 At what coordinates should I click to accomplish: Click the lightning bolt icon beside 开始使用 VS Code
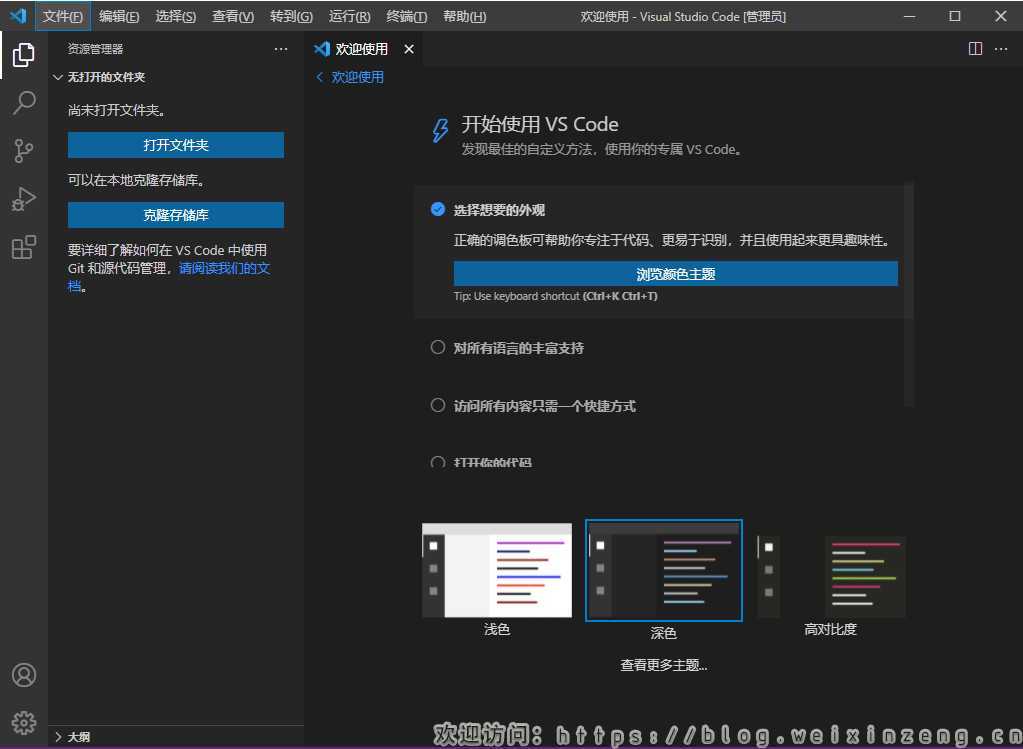pyautogui.click(x=440, y=130)
